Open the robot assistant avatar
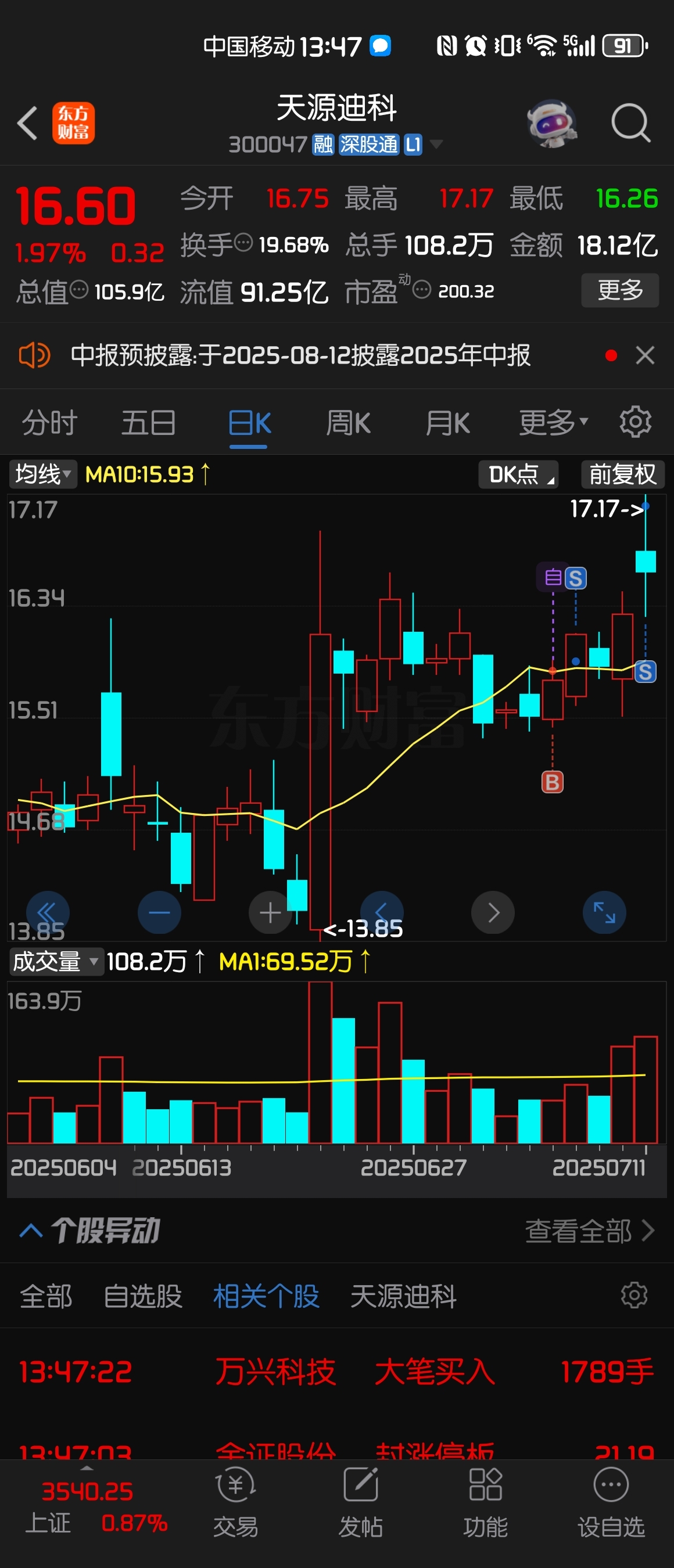 (x=551, y=124)
